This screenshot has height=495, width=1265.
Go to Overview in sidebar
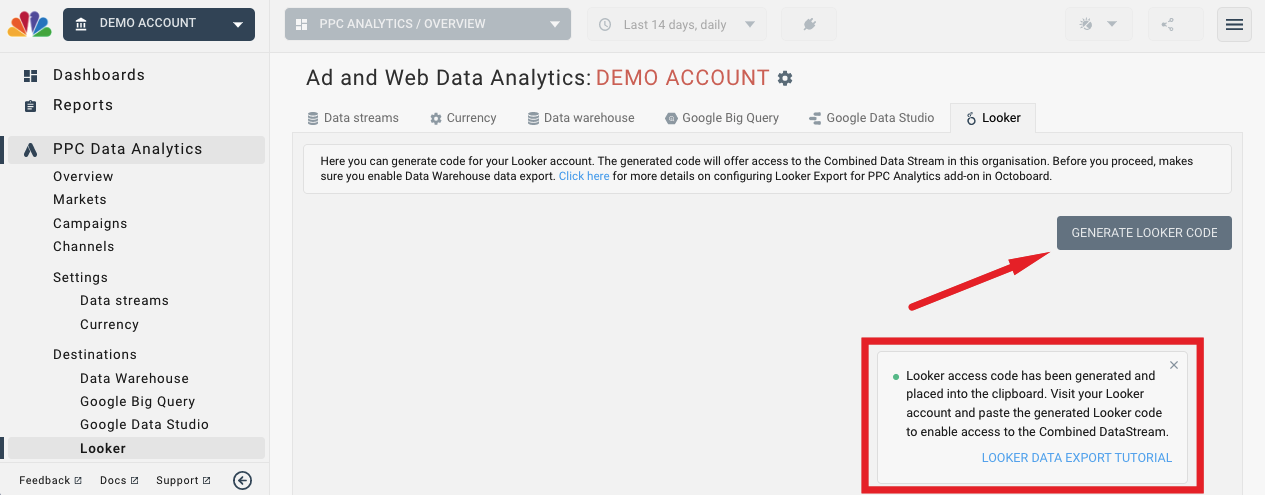[x=83, y=176]
